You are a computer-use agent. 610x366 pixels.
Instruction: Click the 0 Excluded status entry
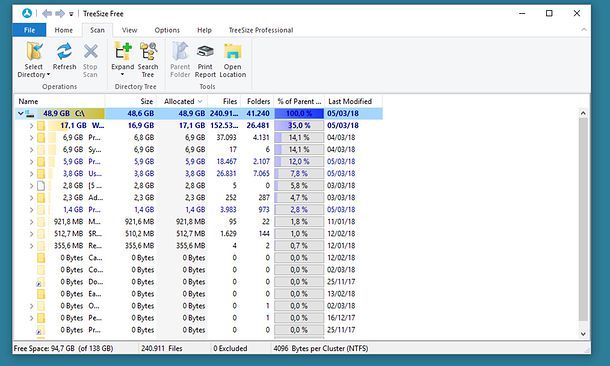pos(230,348)
